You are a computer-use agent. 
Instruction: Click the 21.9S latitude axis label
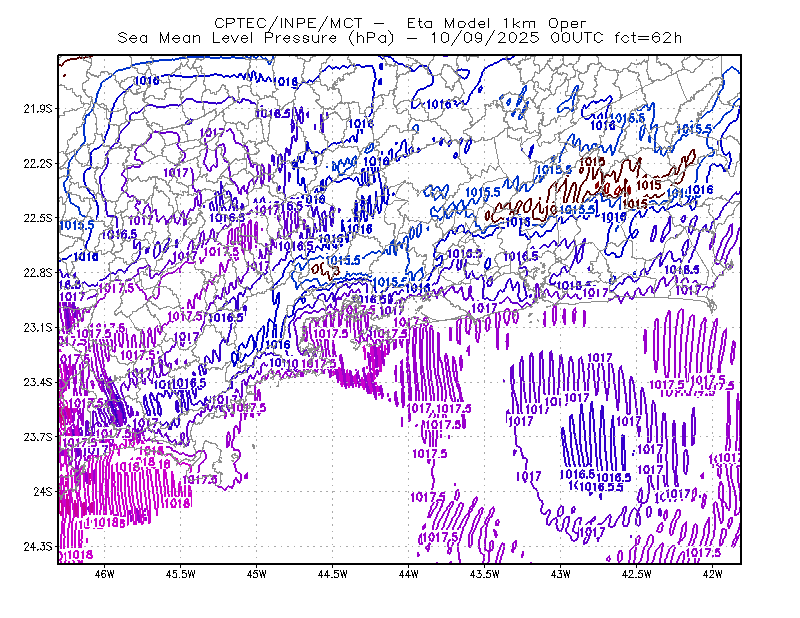(x=38, y=109)
